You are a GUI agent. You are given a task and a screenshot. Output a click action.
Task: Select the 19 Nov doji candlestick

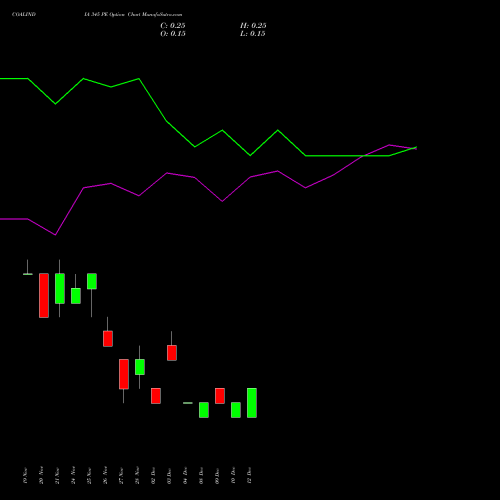28,274
